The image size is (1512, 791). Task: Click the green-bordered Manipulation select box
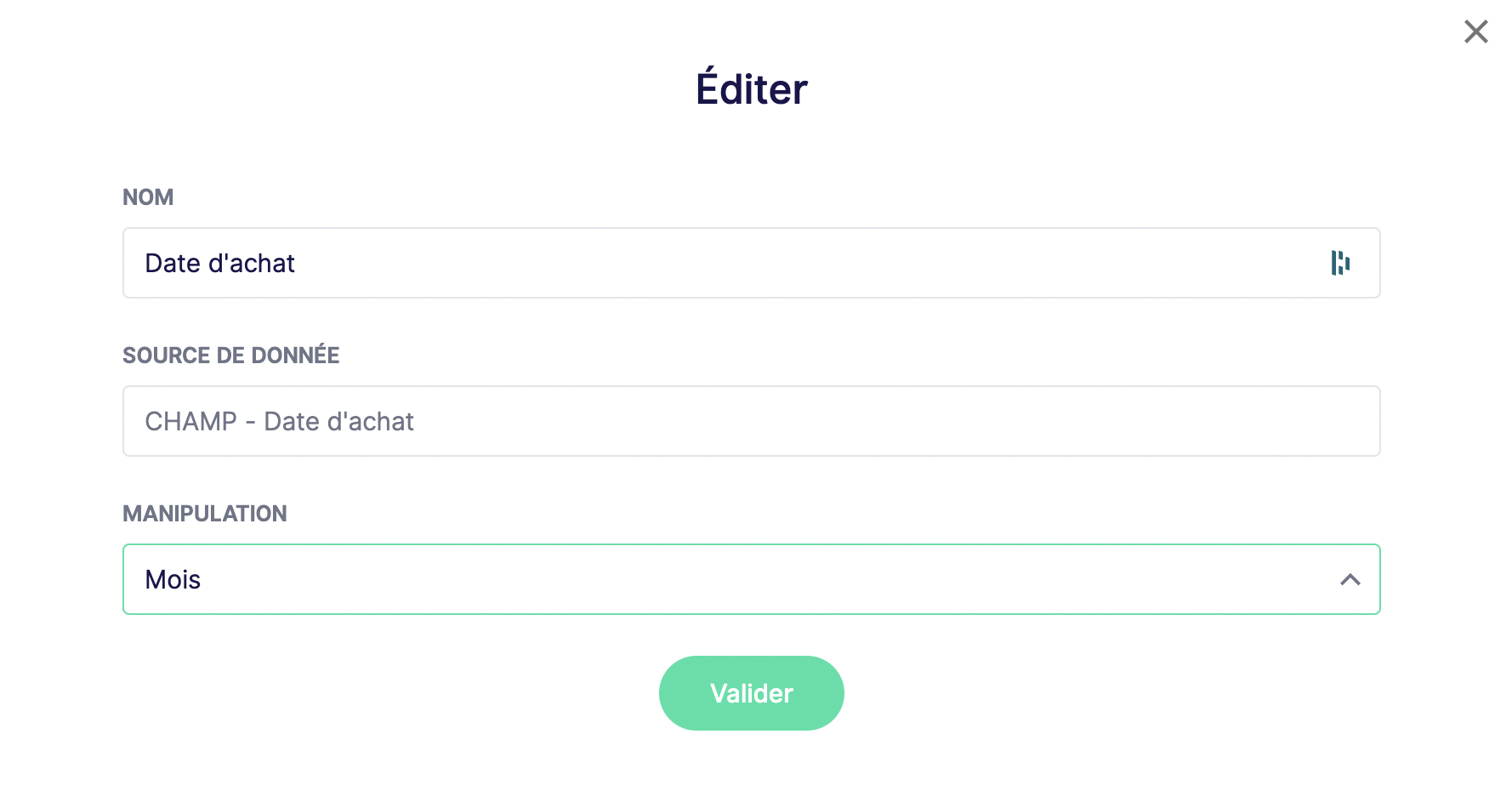[x=751, y=579]
